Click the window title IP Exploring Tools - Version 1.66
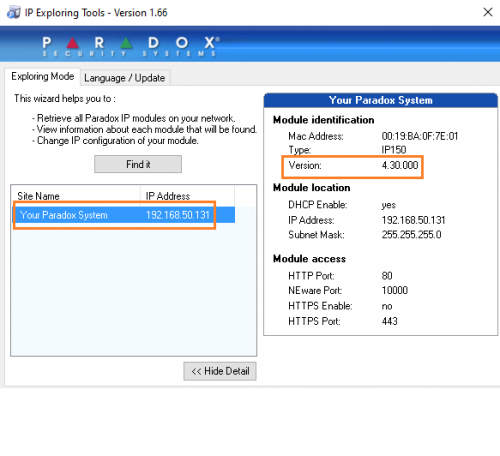 [96, 13]
